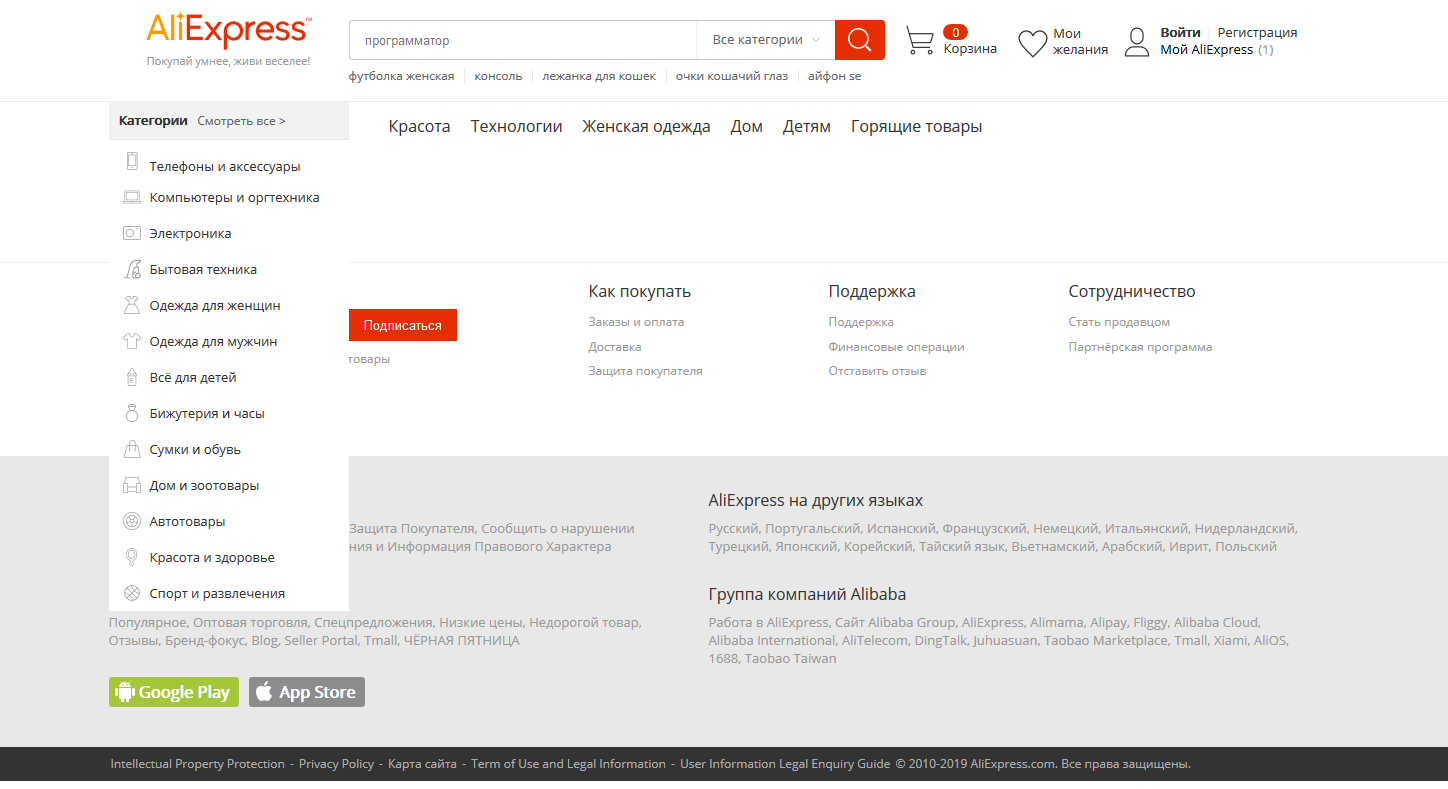Select the айфон se search suggestion
Screen dimensions: 1448x789
coord(835,76)
